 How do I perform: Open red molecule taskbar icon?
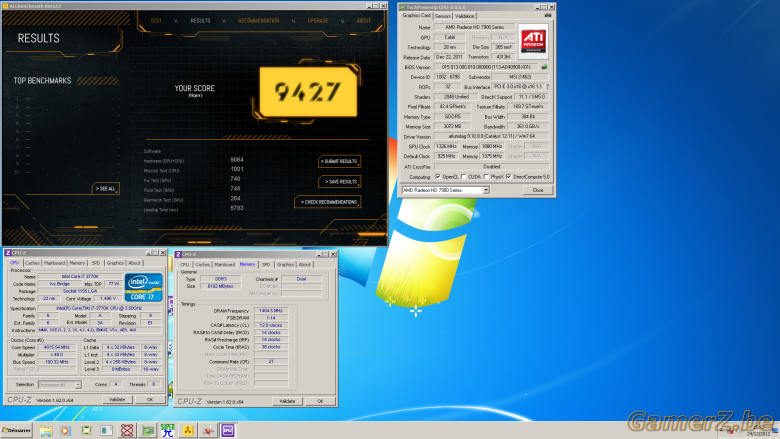tap(208, 431)
